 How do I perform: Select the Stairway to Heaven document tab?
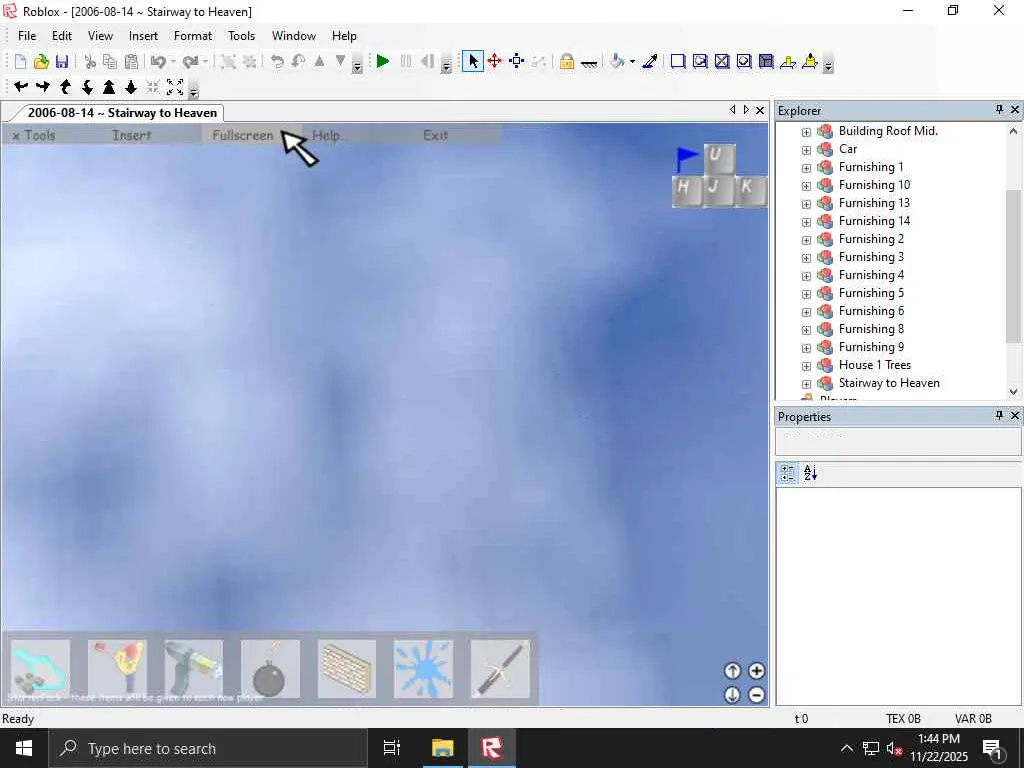click(x=121, y=113)
